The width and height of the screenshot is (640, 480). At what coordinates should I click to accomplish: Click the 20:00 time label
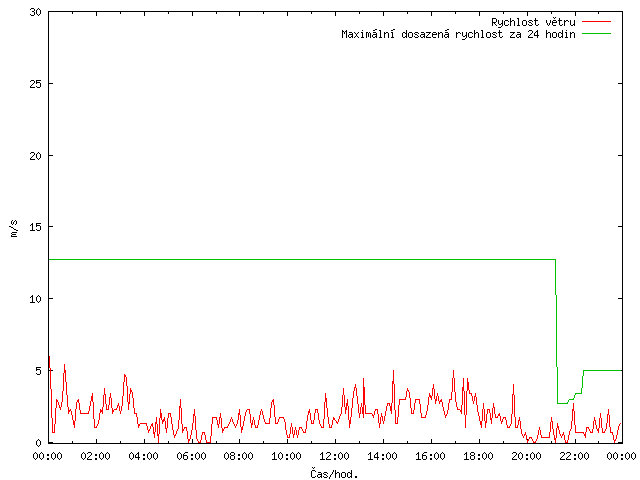point(526,456)
